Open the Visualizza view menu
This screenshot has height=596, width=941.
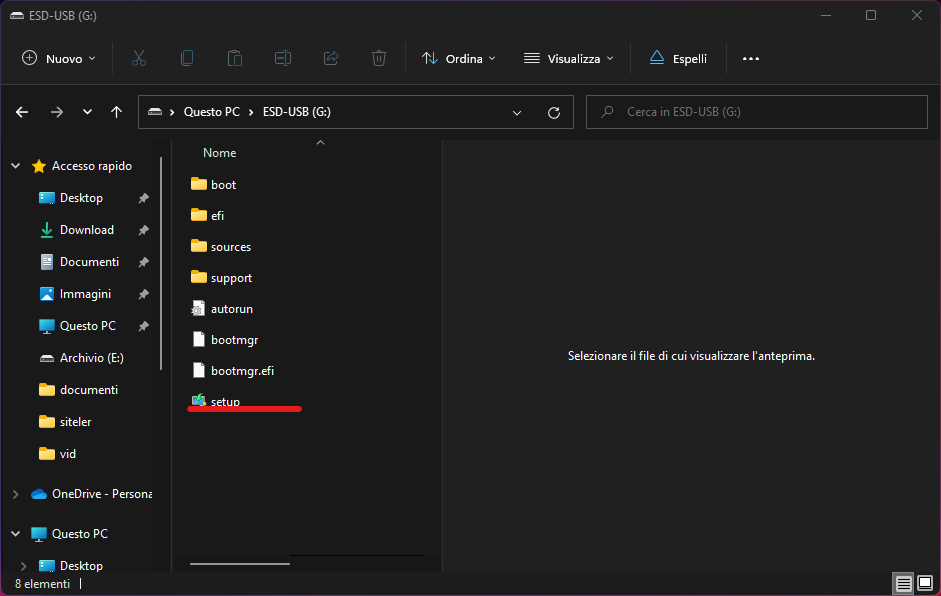click(x=568, y=59)
